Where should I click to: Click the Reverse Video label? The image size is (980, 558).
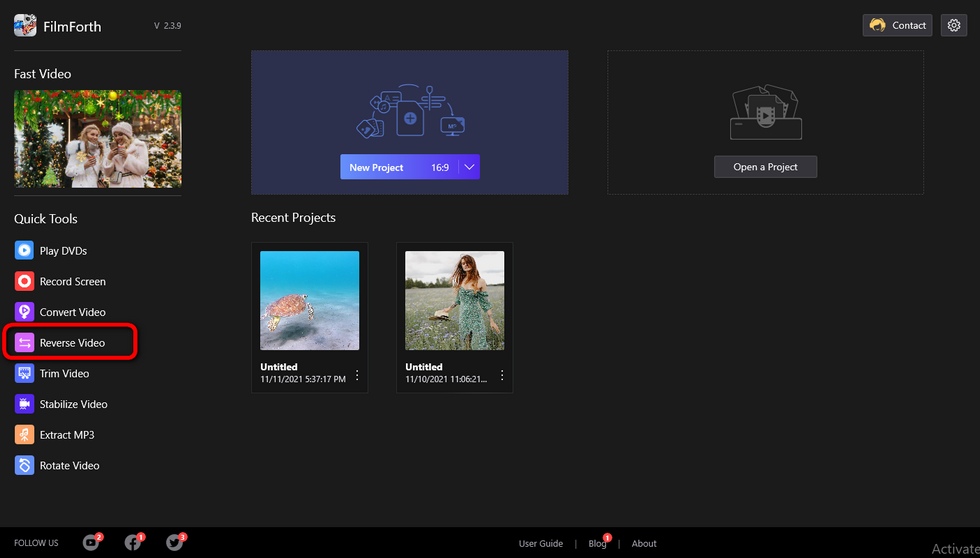(72, 342)
